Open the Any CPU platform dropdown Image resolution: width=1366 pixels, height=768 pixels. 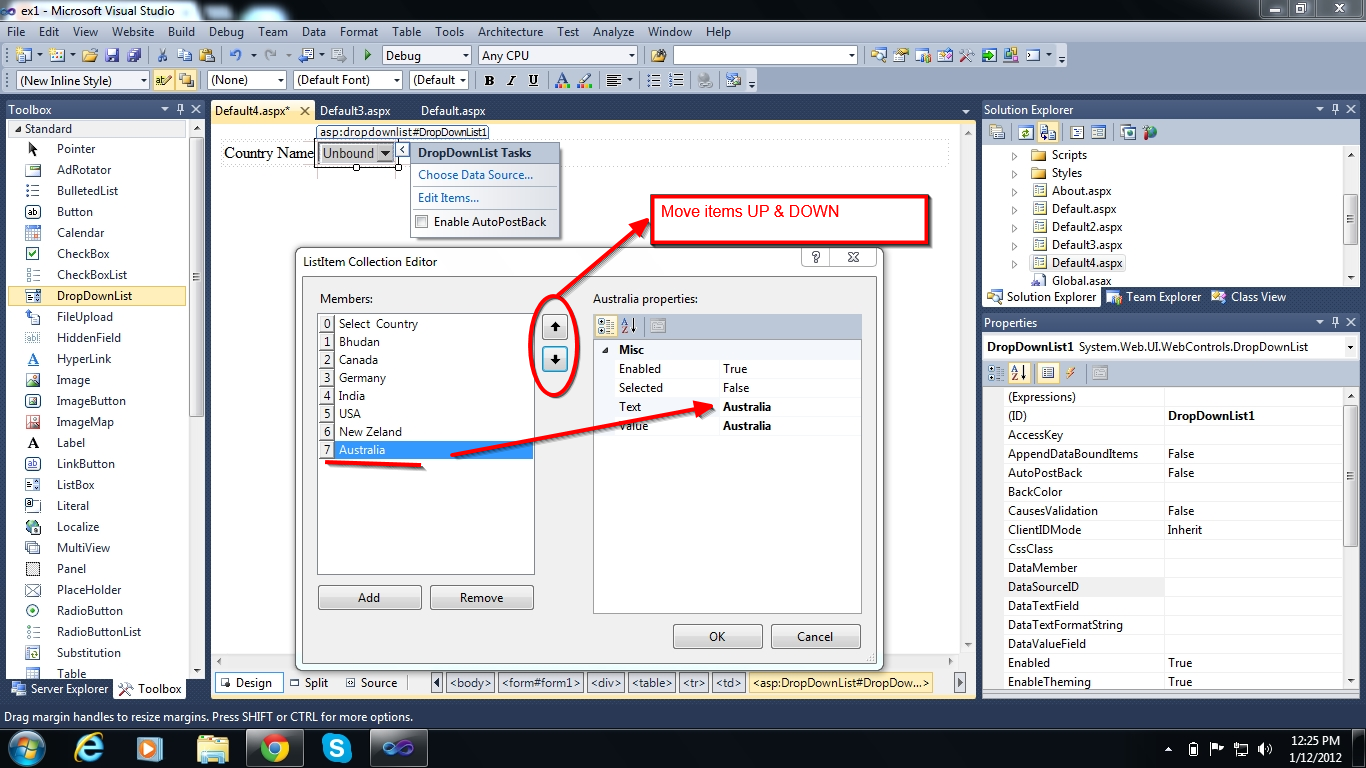557,56
